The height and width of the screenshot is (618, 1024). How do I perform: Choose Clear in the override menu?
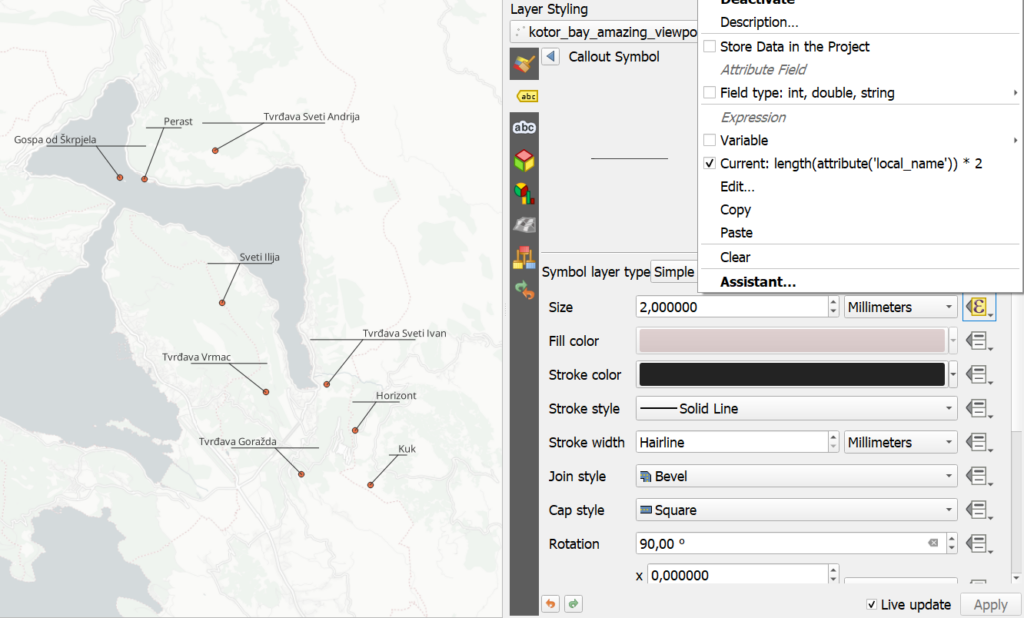click(735, 257)
